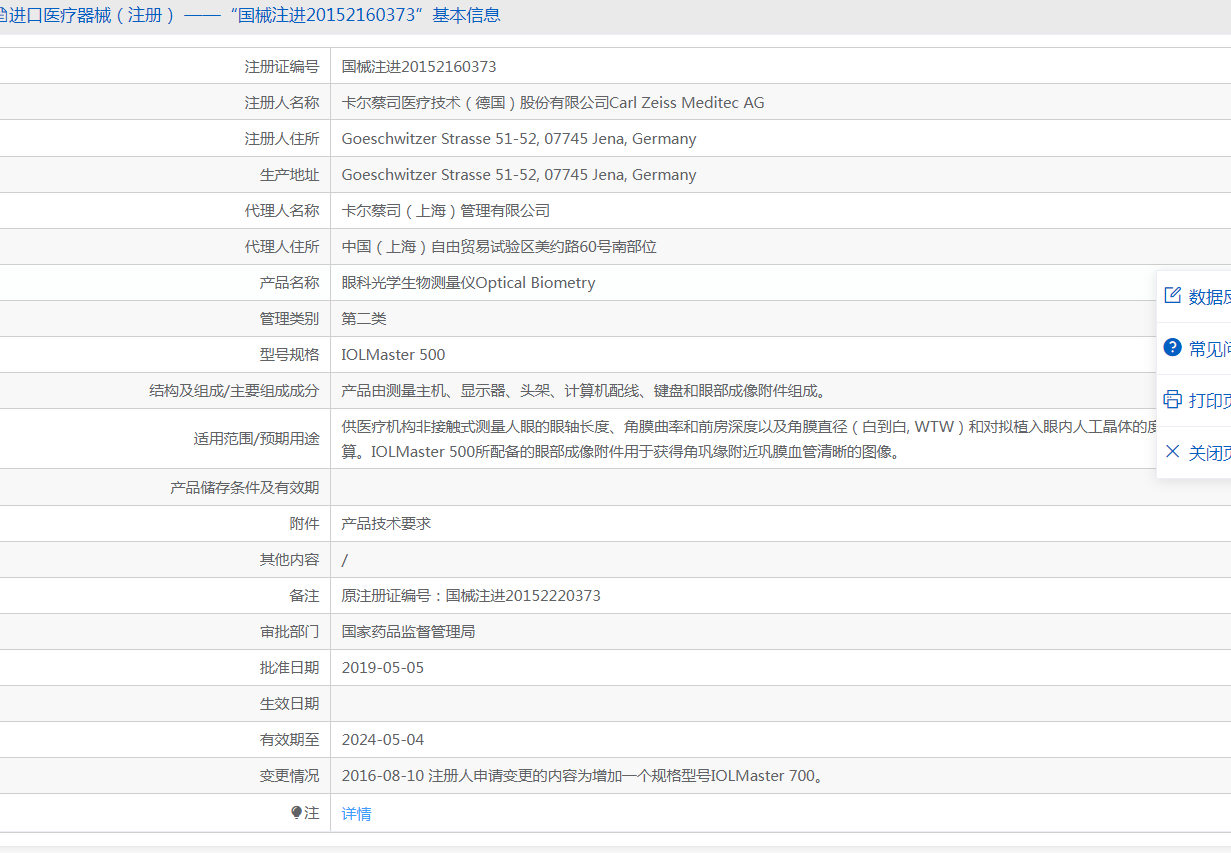Select the expiry date 2024-05-04
This screenshot has height=853, width=1231.
383,740
